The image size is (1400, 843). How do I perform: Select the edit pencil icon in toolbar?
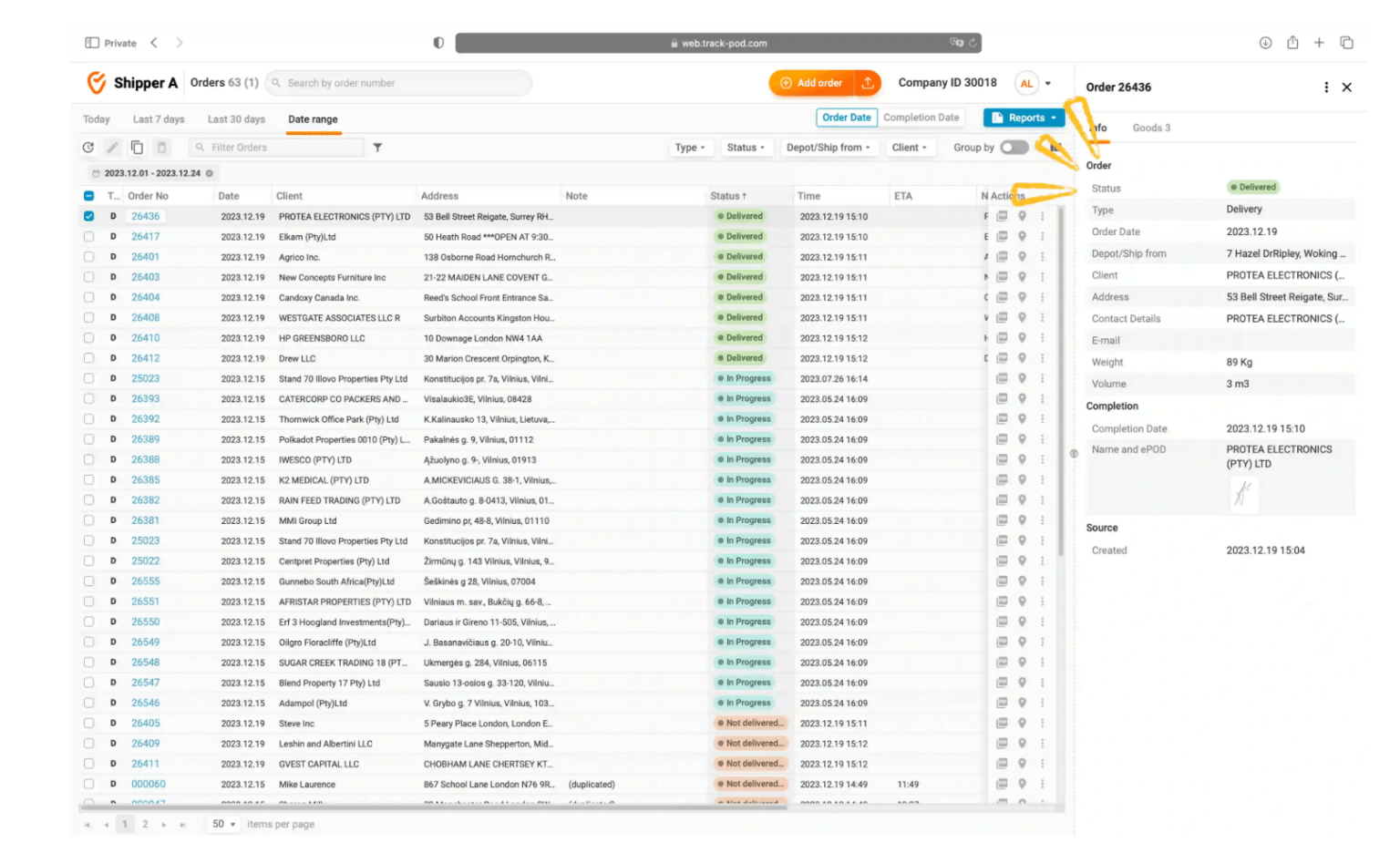click(112, 147)
